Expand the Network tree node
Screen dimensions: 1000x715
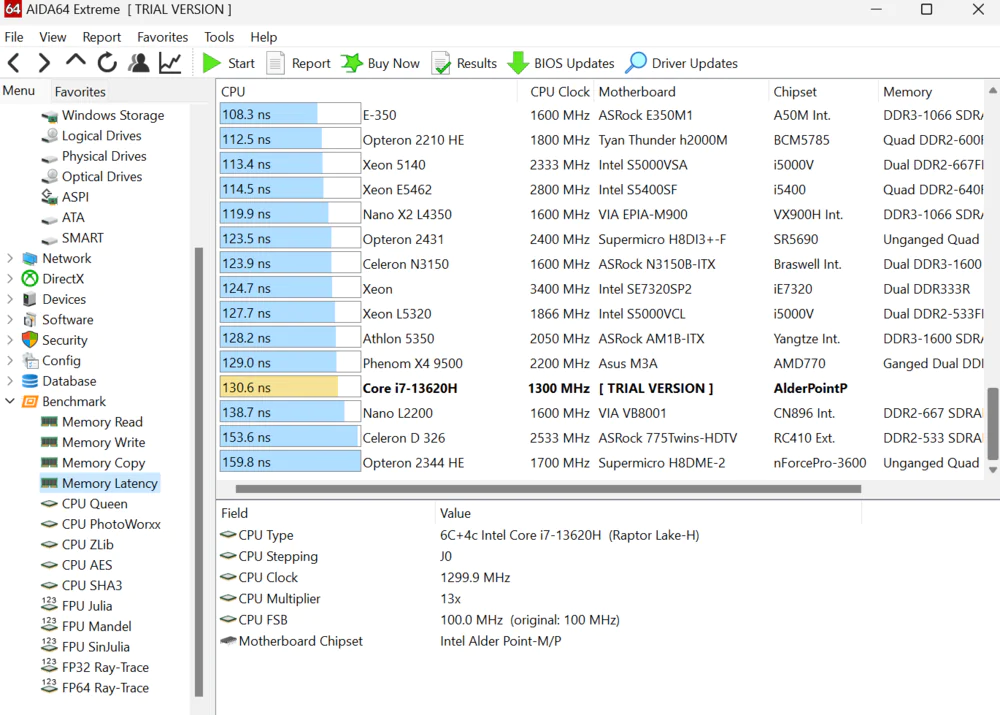pyautogui.click(x=10, y=258)
